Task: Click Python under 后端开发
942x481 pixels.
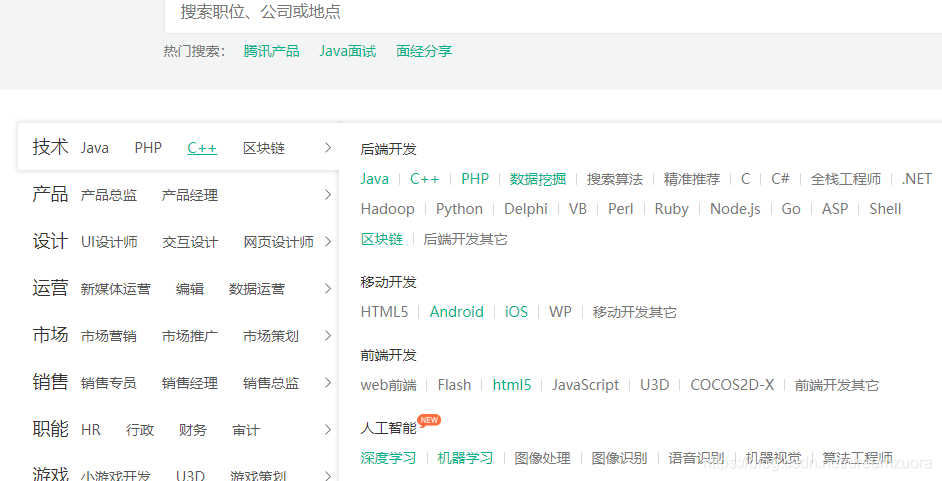Action: click(x=460, y=210)
